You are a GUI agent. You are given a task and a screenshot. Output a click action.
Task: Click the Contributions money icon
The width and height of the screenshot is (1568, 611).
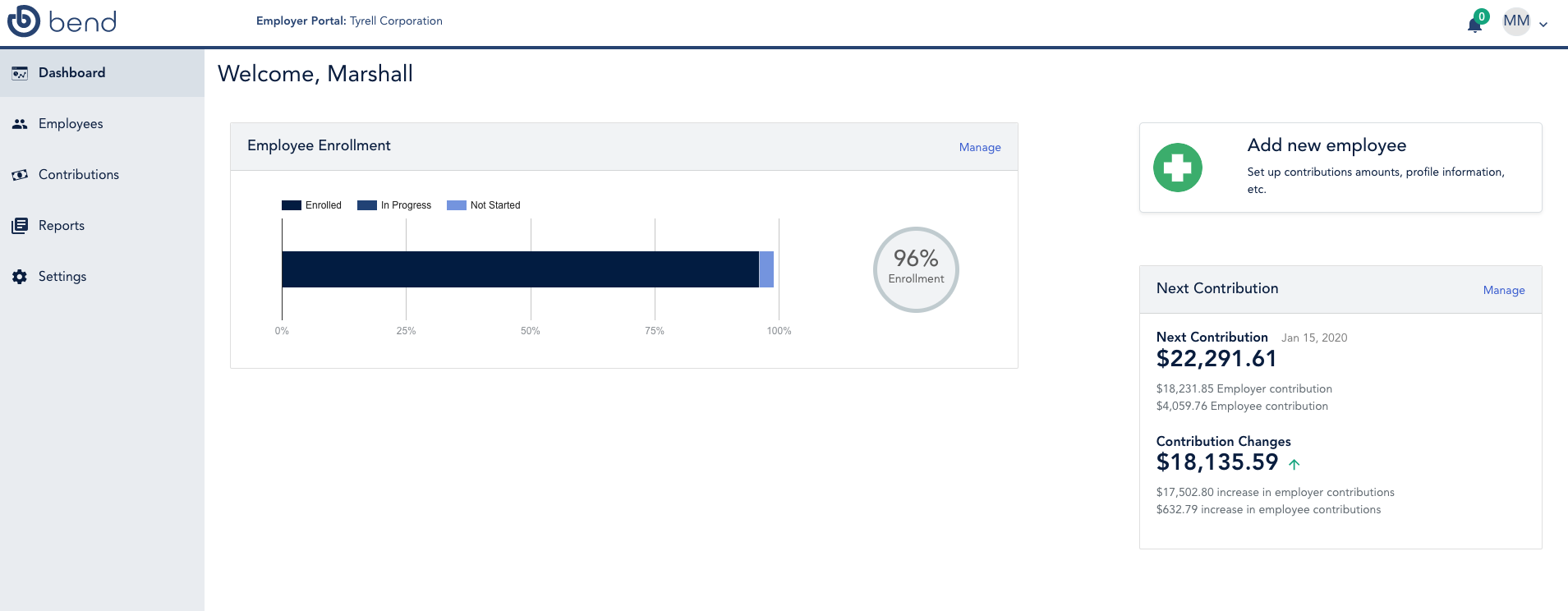[x=20, y=175]
